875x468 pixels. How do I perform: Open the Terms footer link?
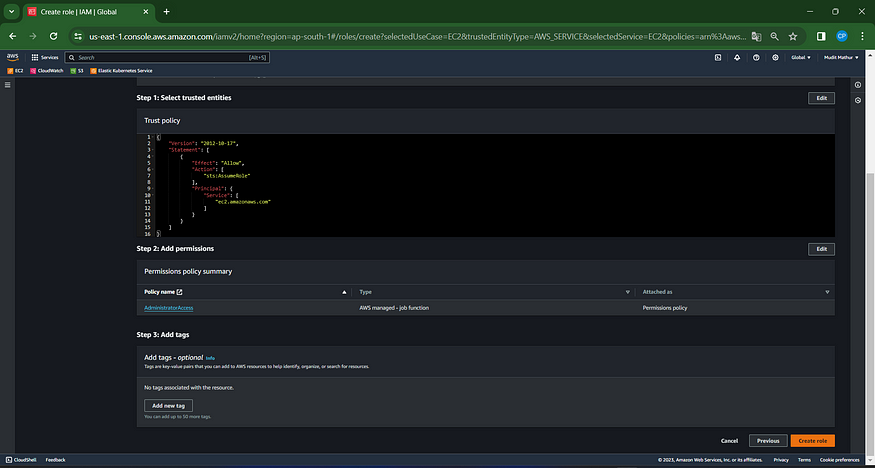[804, 460]
